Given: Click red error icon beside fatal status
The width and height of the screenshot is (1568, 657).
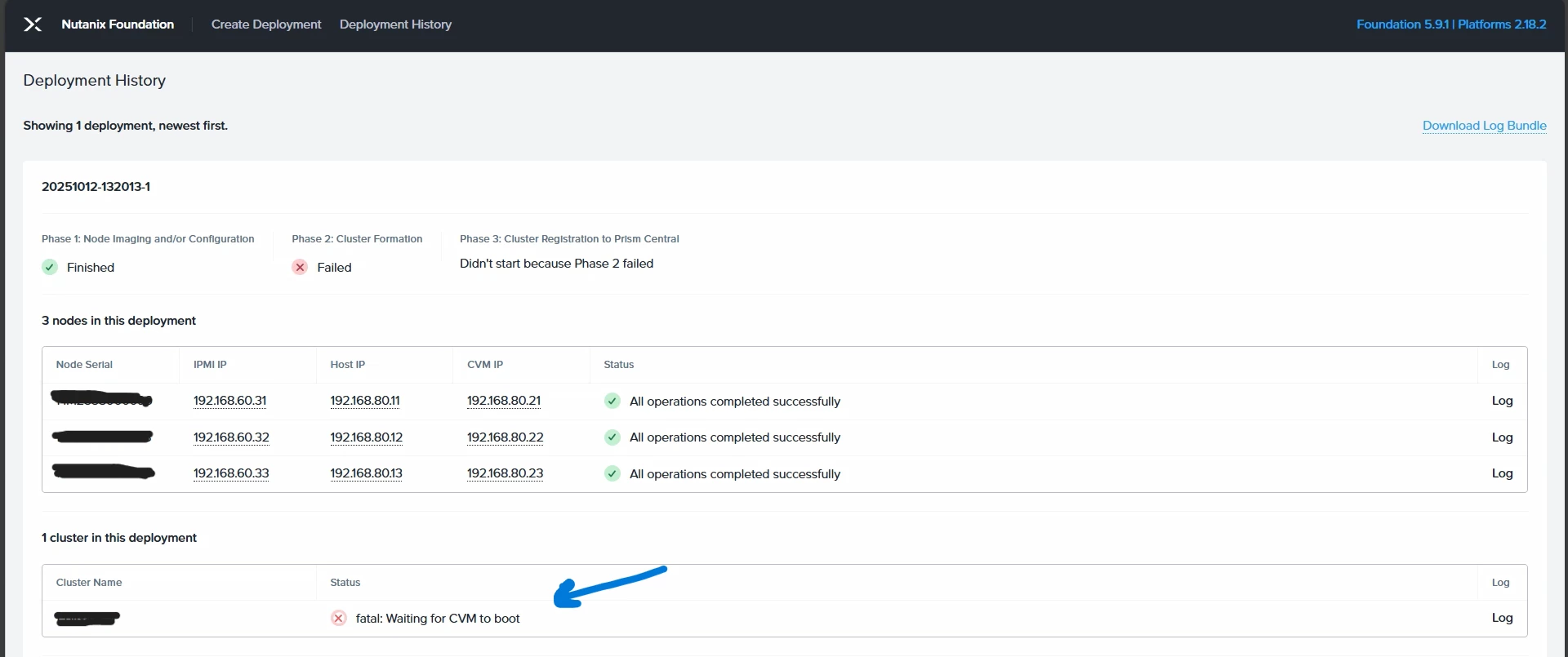Looking at the screenshot, I should 339,618.
